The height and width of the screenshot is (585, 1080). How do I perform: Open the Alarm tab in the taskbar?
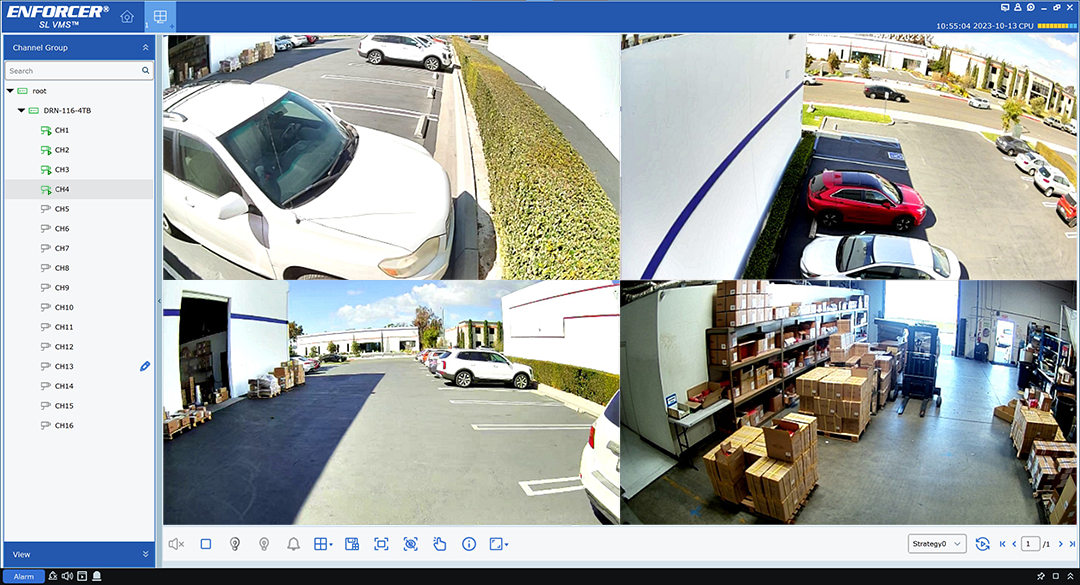point(25,576)
